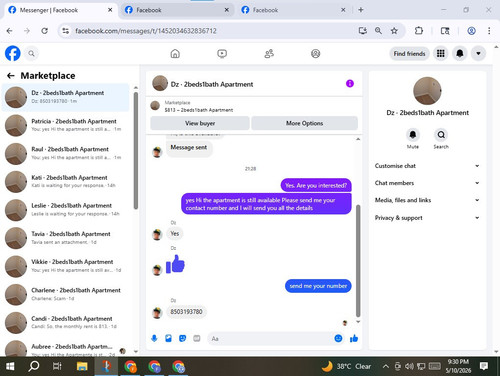Expand Customise chat section
This screenshot has height=376, width=500.
427,166
